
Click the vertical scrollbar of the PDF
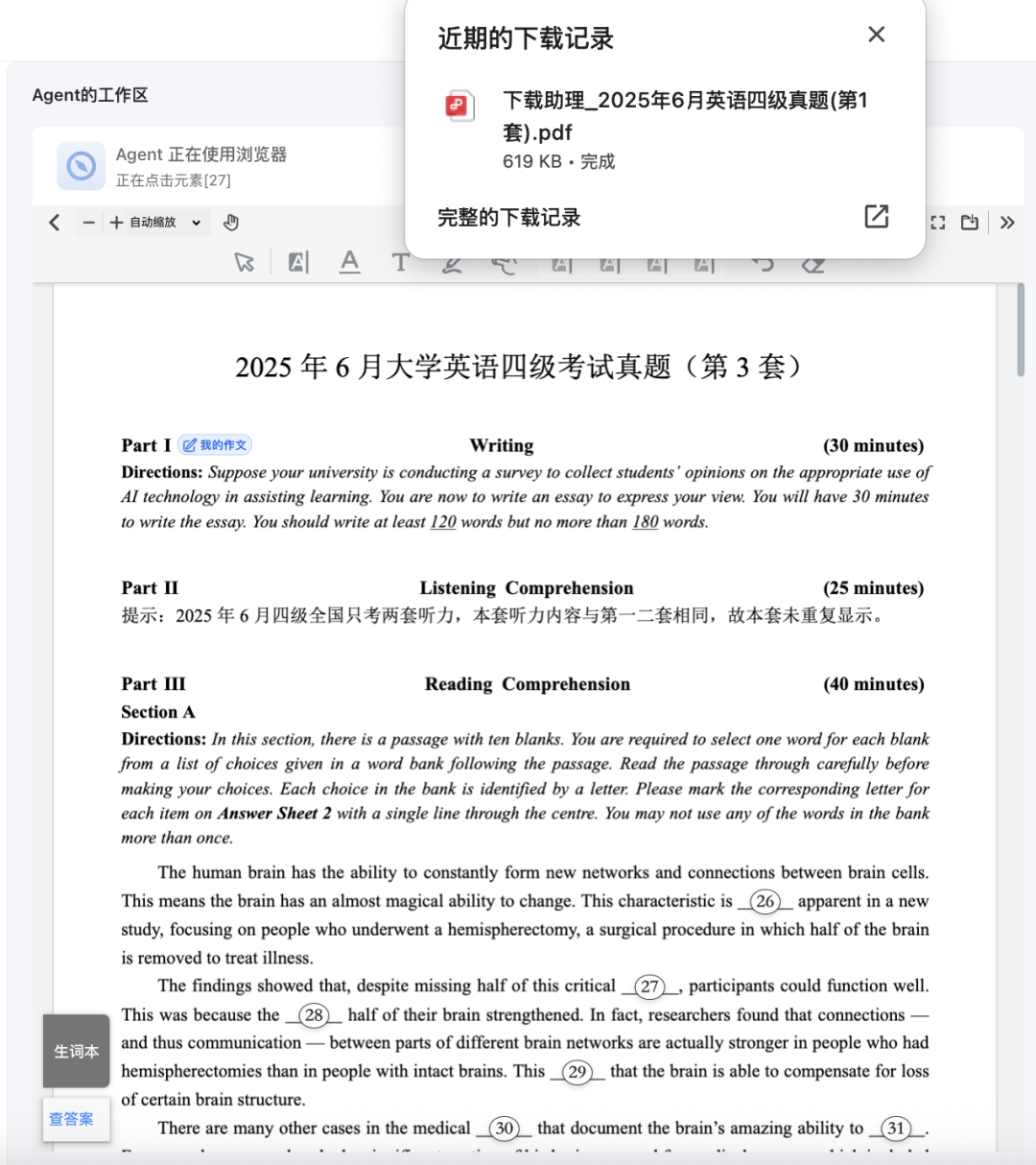click(1020, 331)
